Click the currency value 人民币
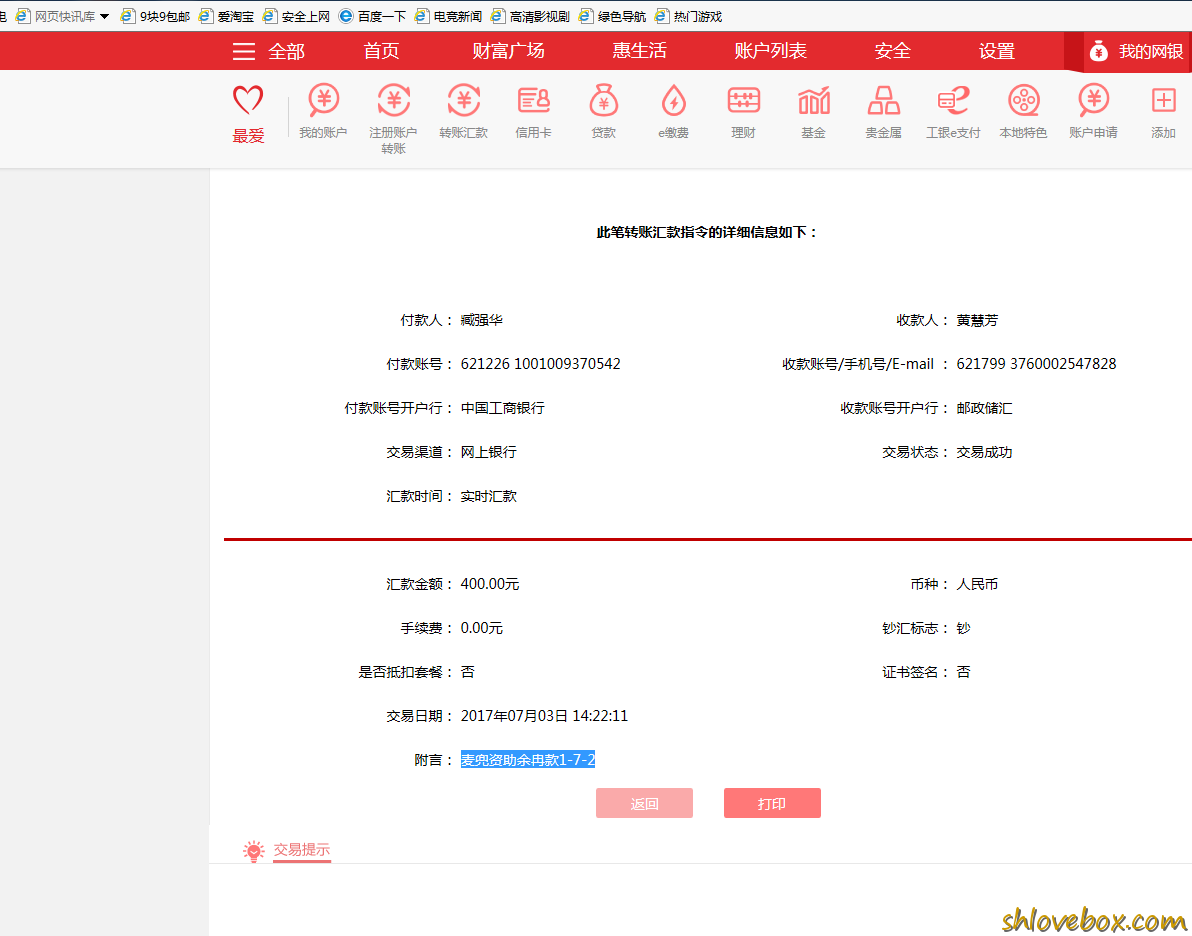Screen dimensions: 1192x936 click(x=977, y=584)
